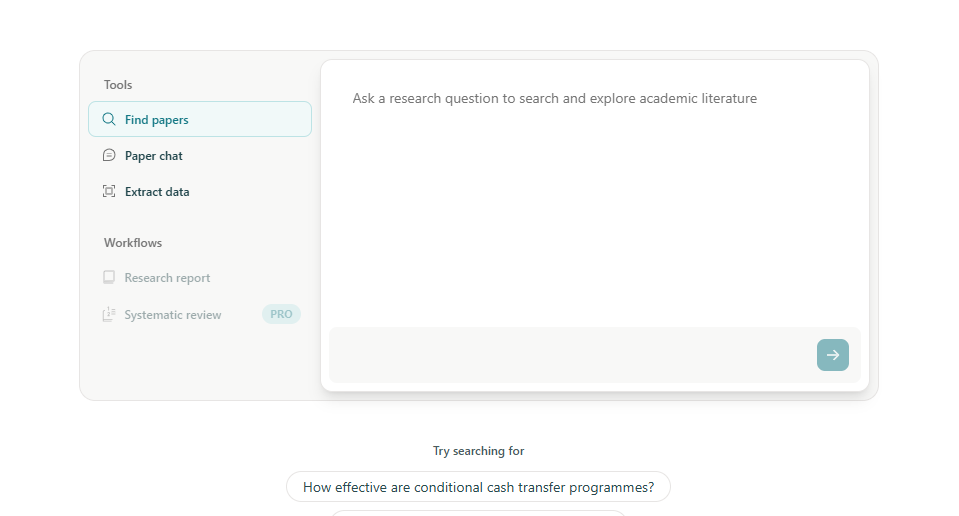The image size is (959, 516).
Task: Click the Workflows section heading
Action: [x=133, y=243]
